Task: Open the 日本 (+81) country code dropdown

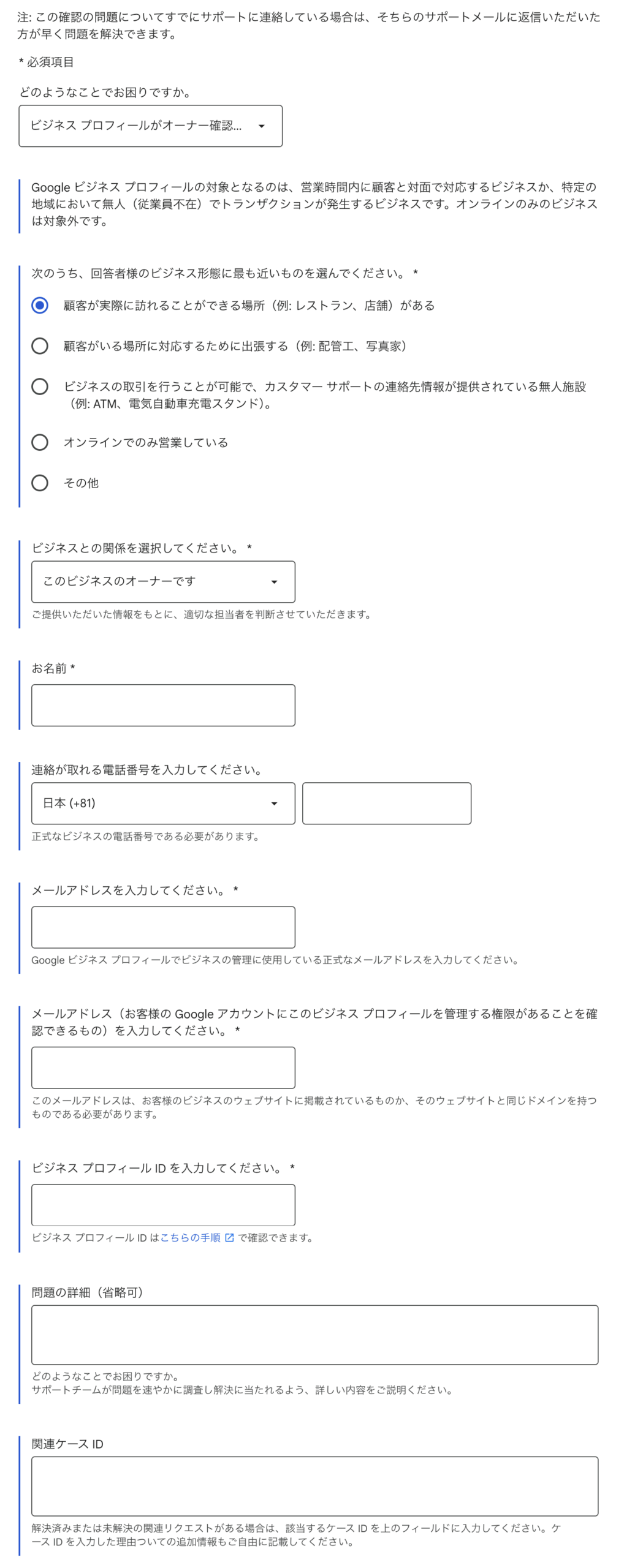Action: point(163,804)
